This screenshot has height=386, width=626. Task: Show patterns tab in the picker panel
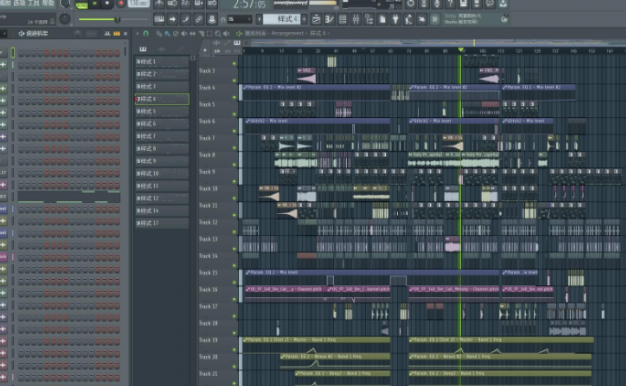click(x=143, y=49)
